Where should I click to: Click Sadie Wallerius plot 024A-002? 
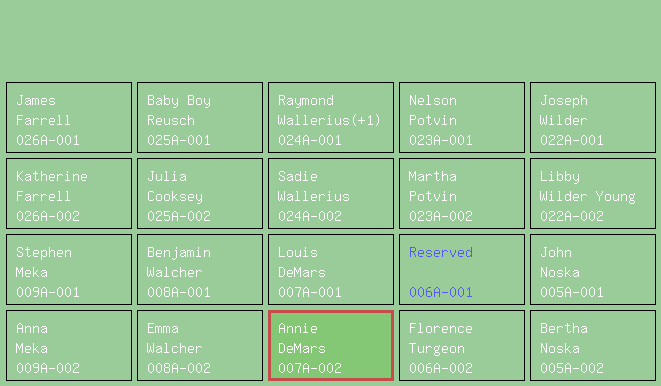[x=331, y=193]
